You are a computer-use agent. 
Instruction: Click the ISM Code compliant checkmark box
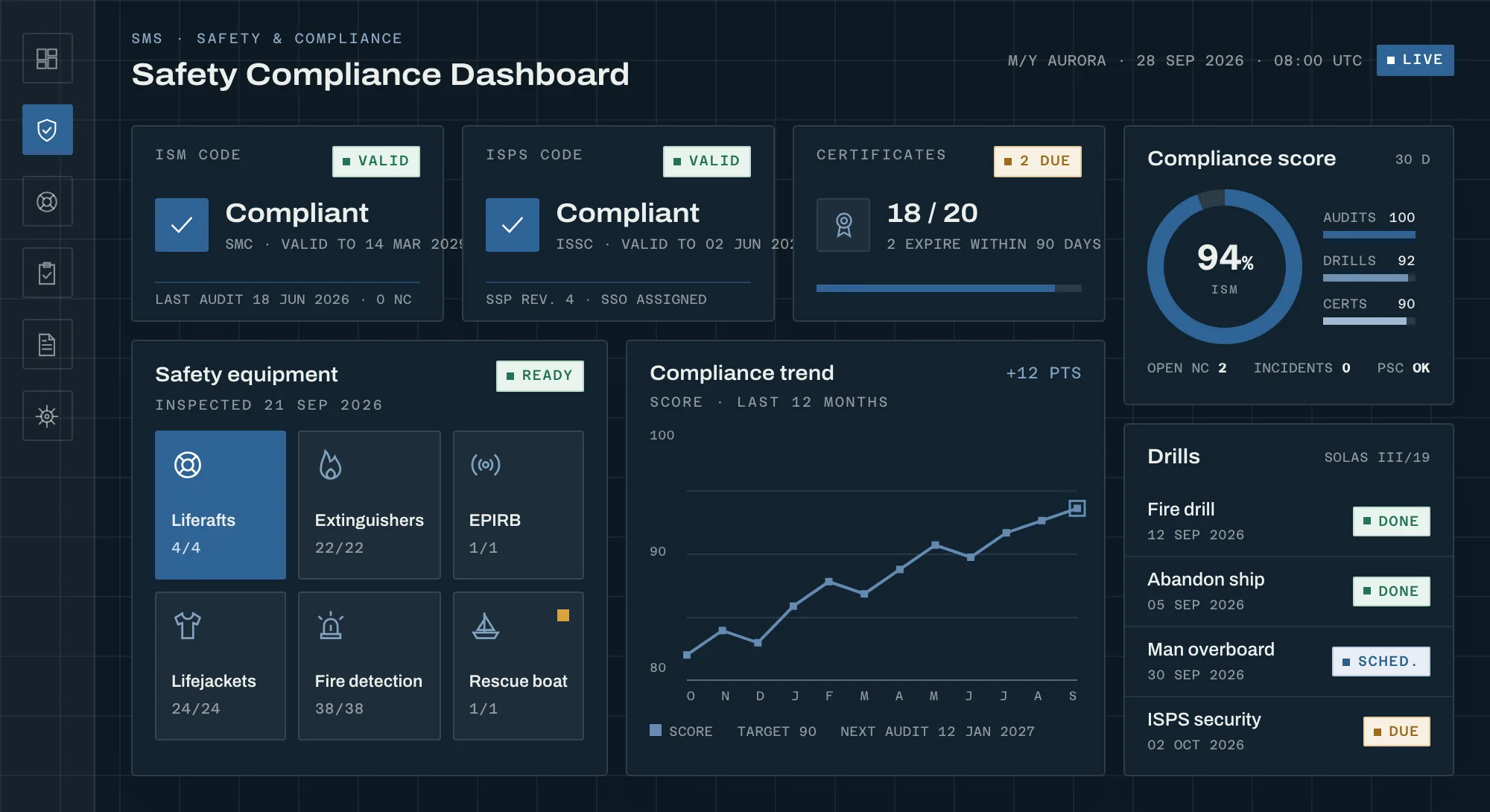tap(182, 225)
